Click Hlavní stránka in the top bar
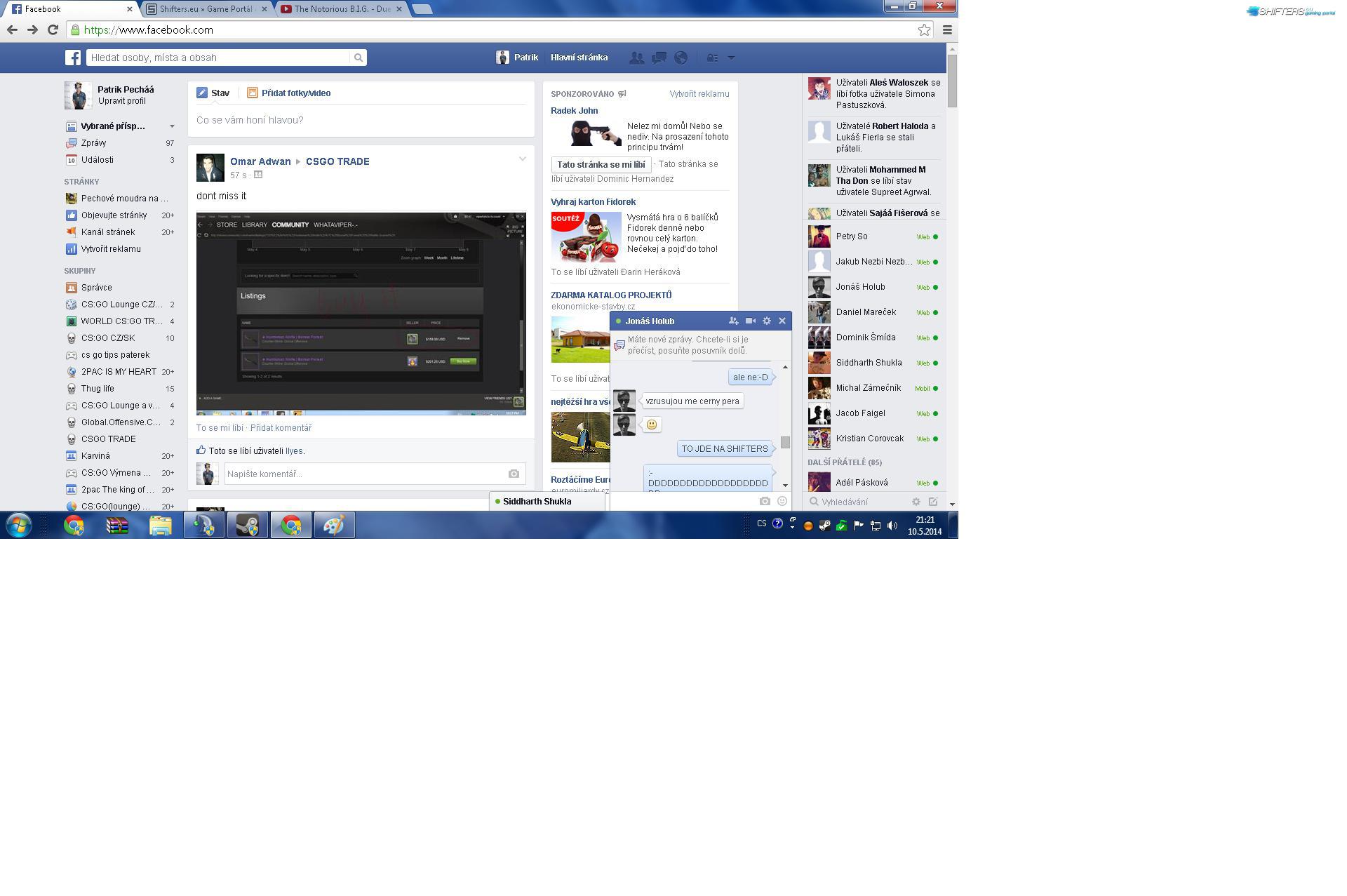This screenshot has width=1347, height=896. click(579, 58)
